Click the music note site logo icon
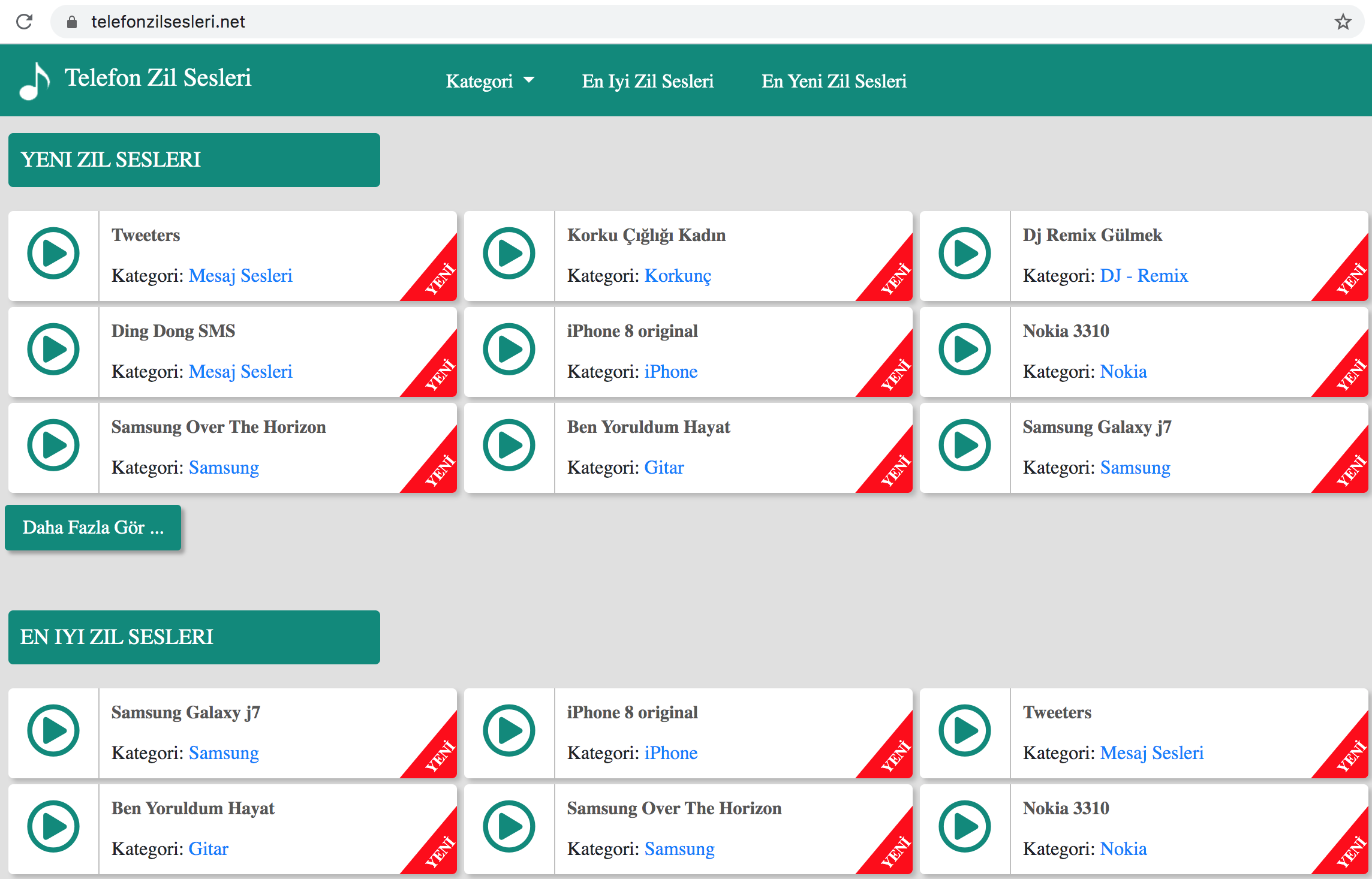 [35, 81]
